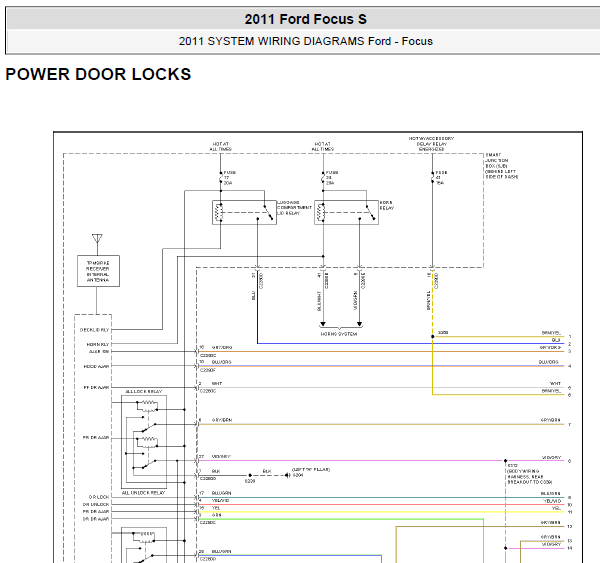This screenshot has height=563, width=600.
Task: Click the Luggage Compartment Lid Relay box
Action: [x=244, y=212]
